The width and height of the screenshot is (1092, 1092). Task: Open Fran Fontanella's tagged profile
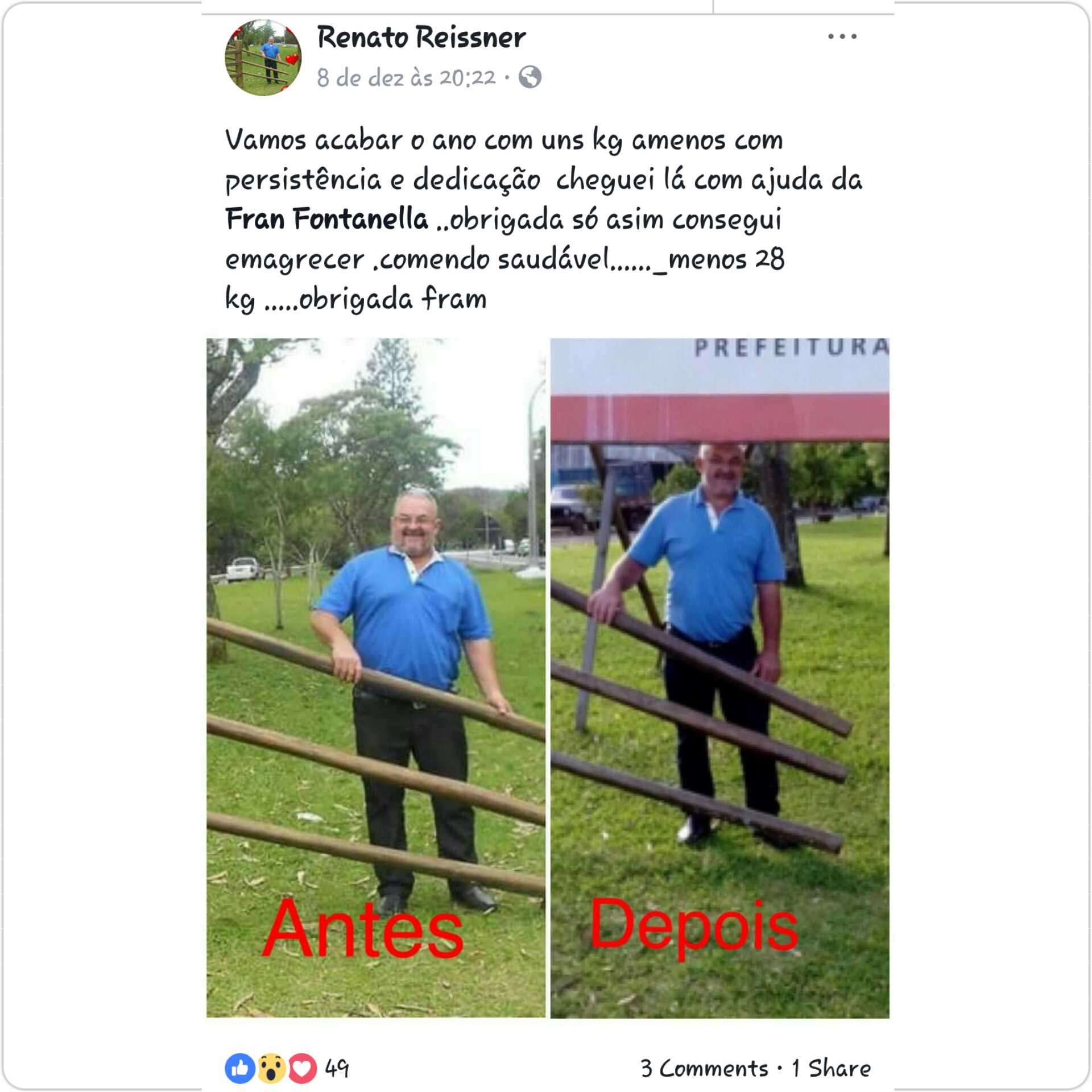326,219
